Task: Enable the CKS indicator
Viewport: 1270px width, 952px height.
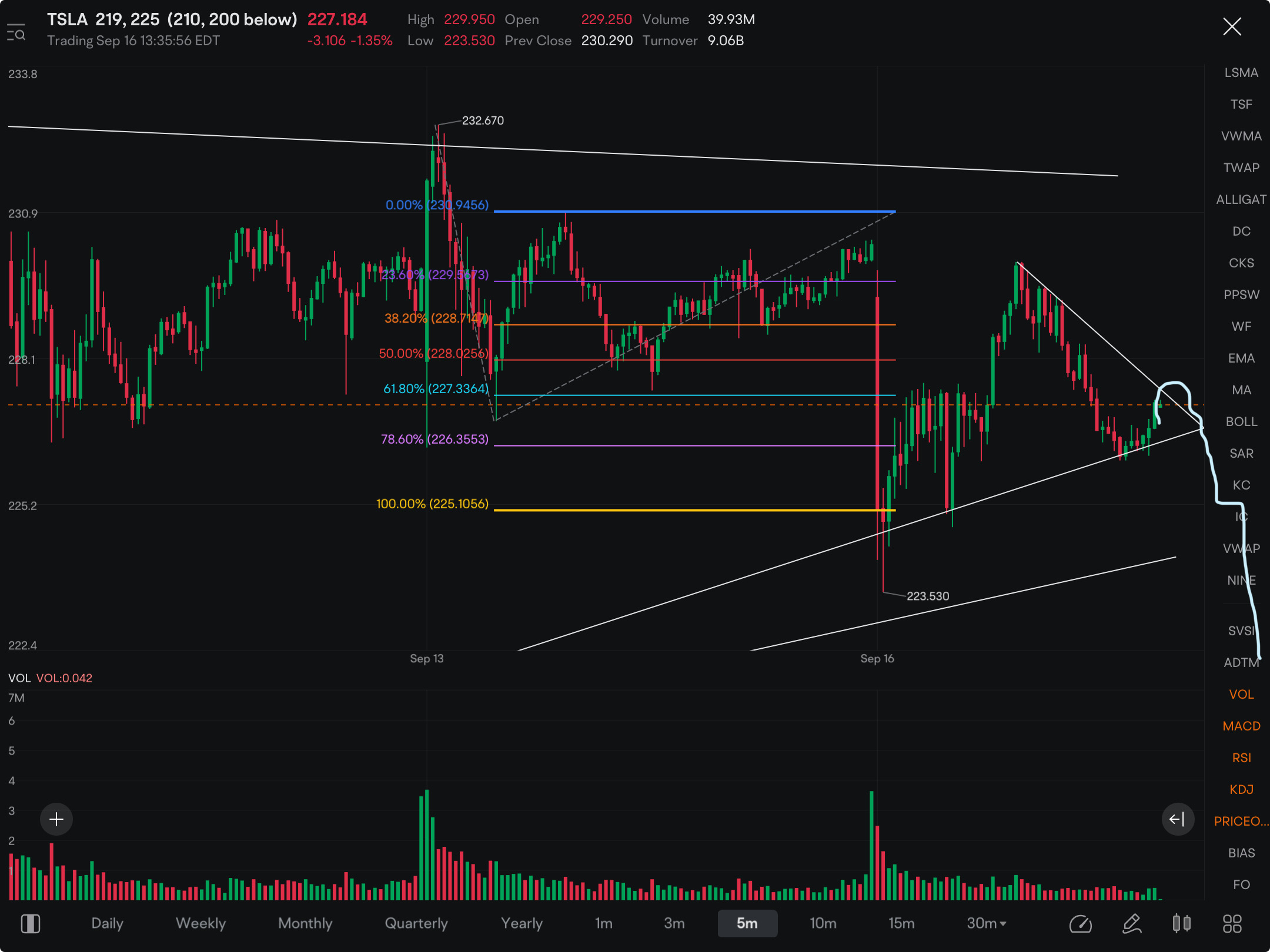Action: (x=1241, y=263)
